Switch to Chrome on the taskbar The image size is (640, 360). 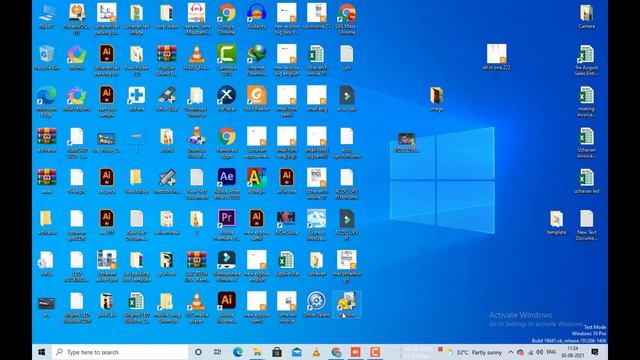(336, 352)
